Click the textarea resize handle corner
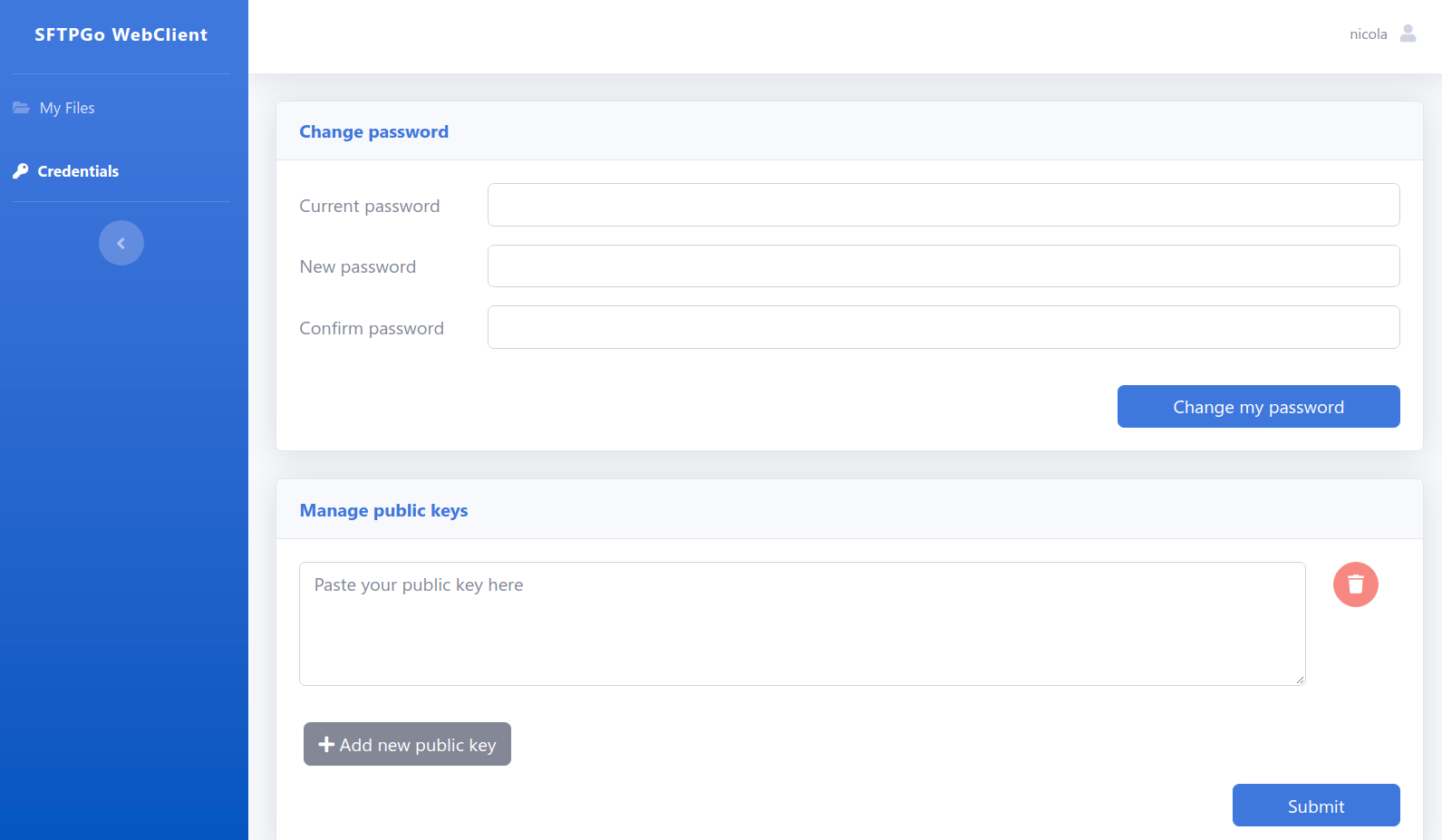This screenshot has width=1442, height=840. tap(1300, 680)
